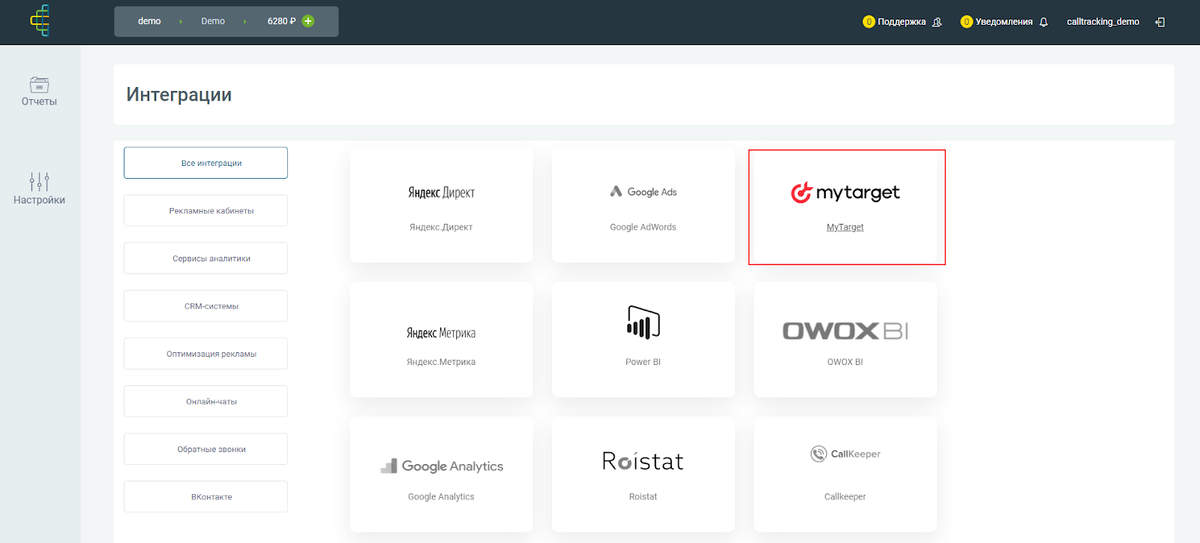
Task: Click the Яндекс Директ logo
Action: coord(441,193)
